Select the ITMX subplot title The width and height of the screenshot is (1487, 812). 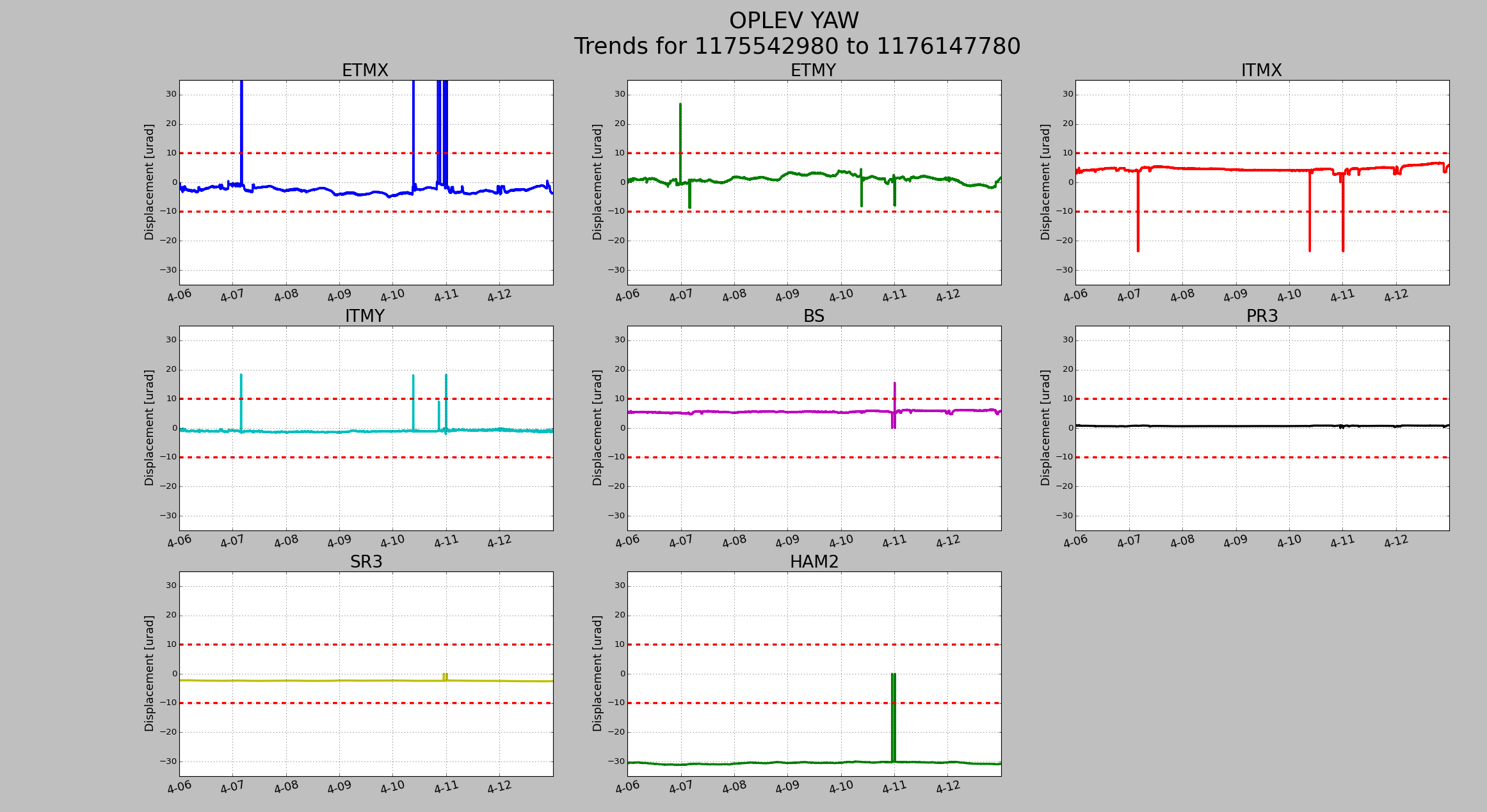(1261, 70)
